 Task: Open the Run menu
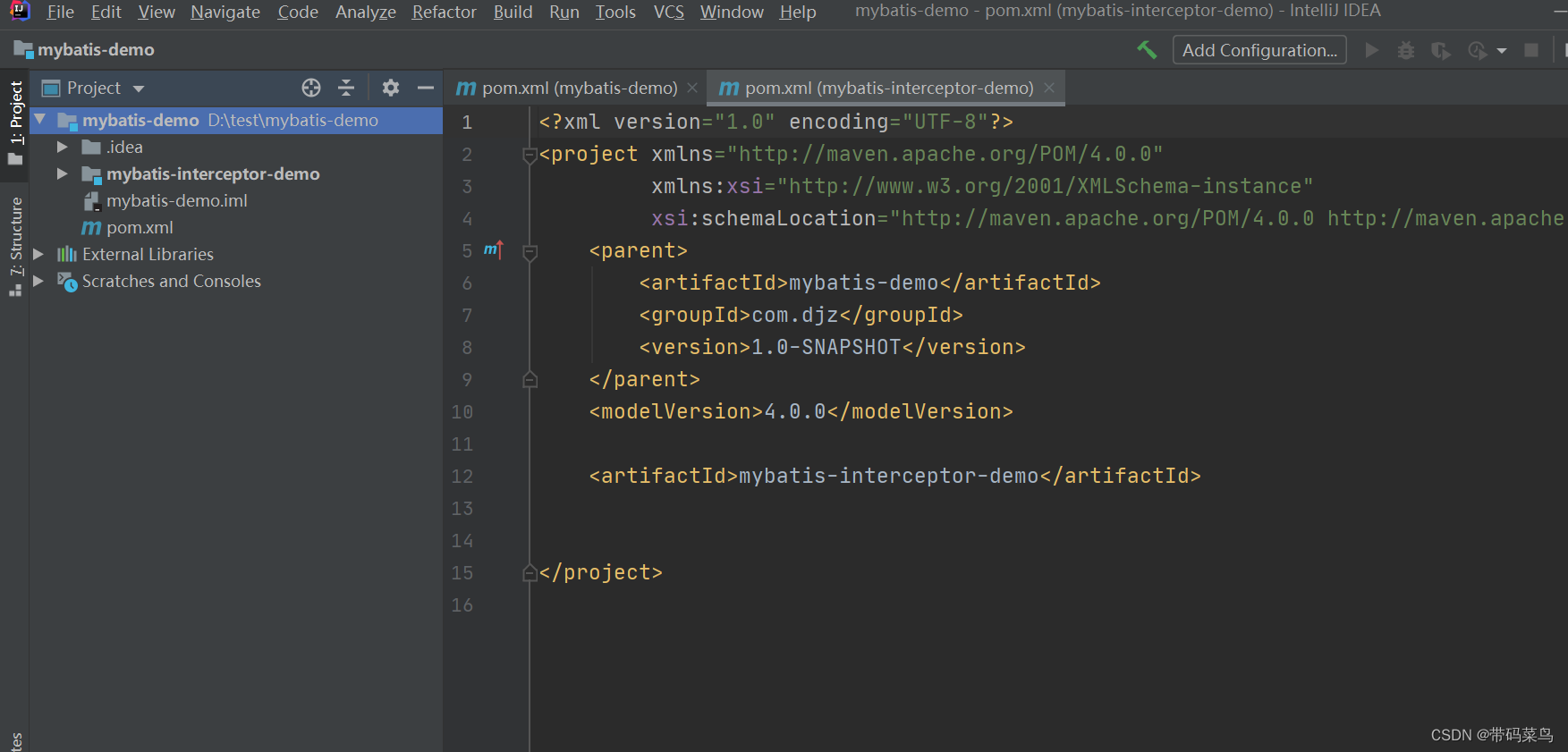pyautogui.click(x=564, y=12)
